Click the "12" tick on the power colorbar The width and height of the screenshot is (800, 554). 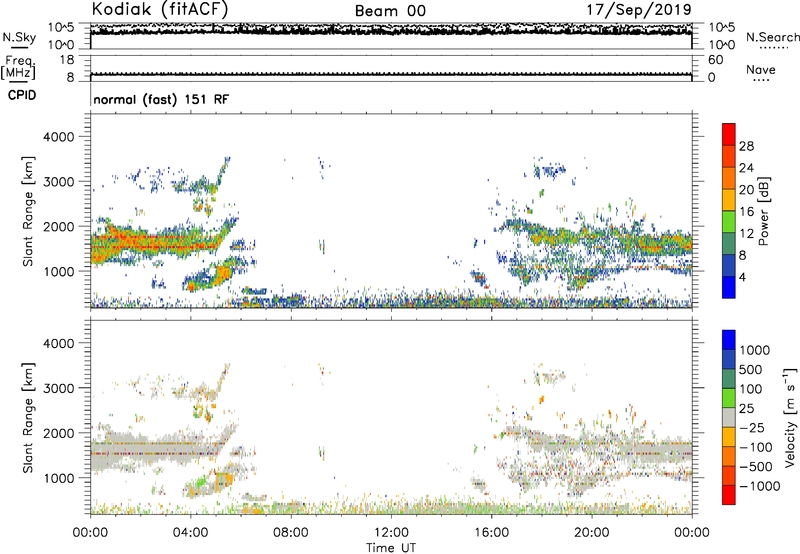746,233
